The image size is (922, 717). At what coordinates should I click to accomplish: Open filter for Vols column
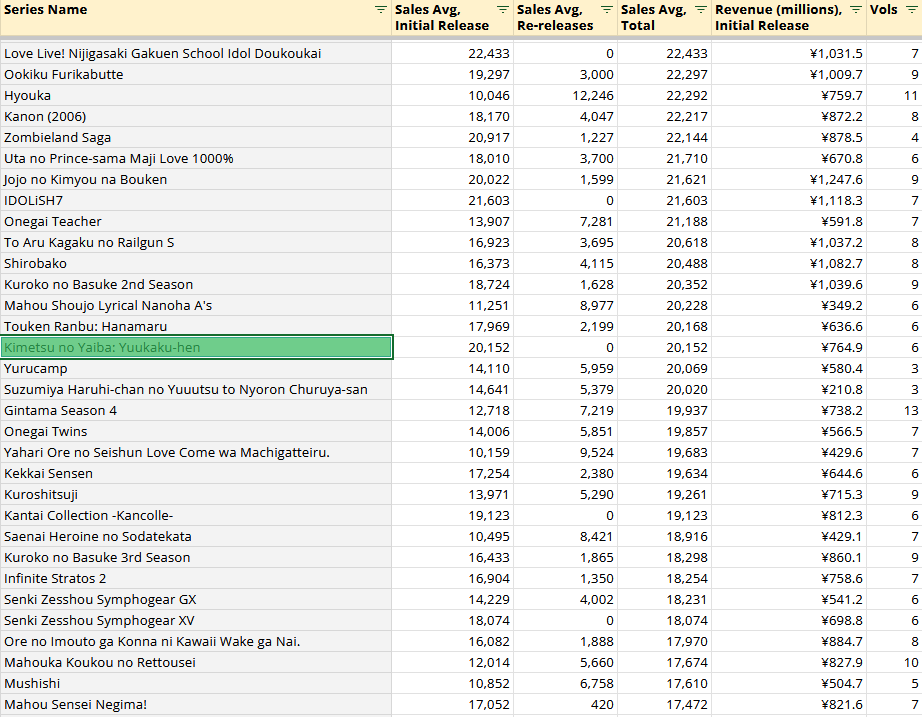coord(912,9)
